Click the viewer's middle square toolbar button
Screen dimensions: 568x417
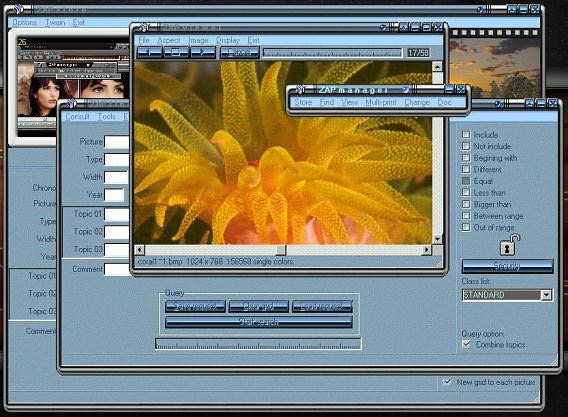[176, 52]
